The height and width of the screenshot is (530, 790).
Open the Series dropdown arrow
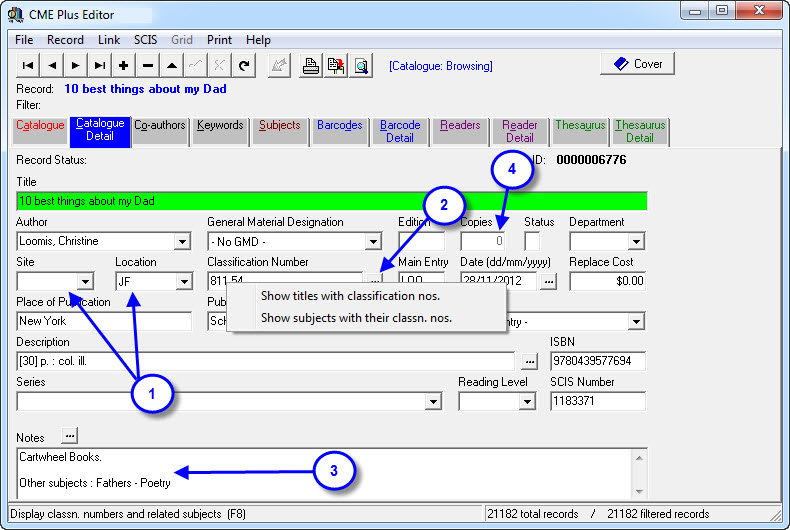[433, 401]
